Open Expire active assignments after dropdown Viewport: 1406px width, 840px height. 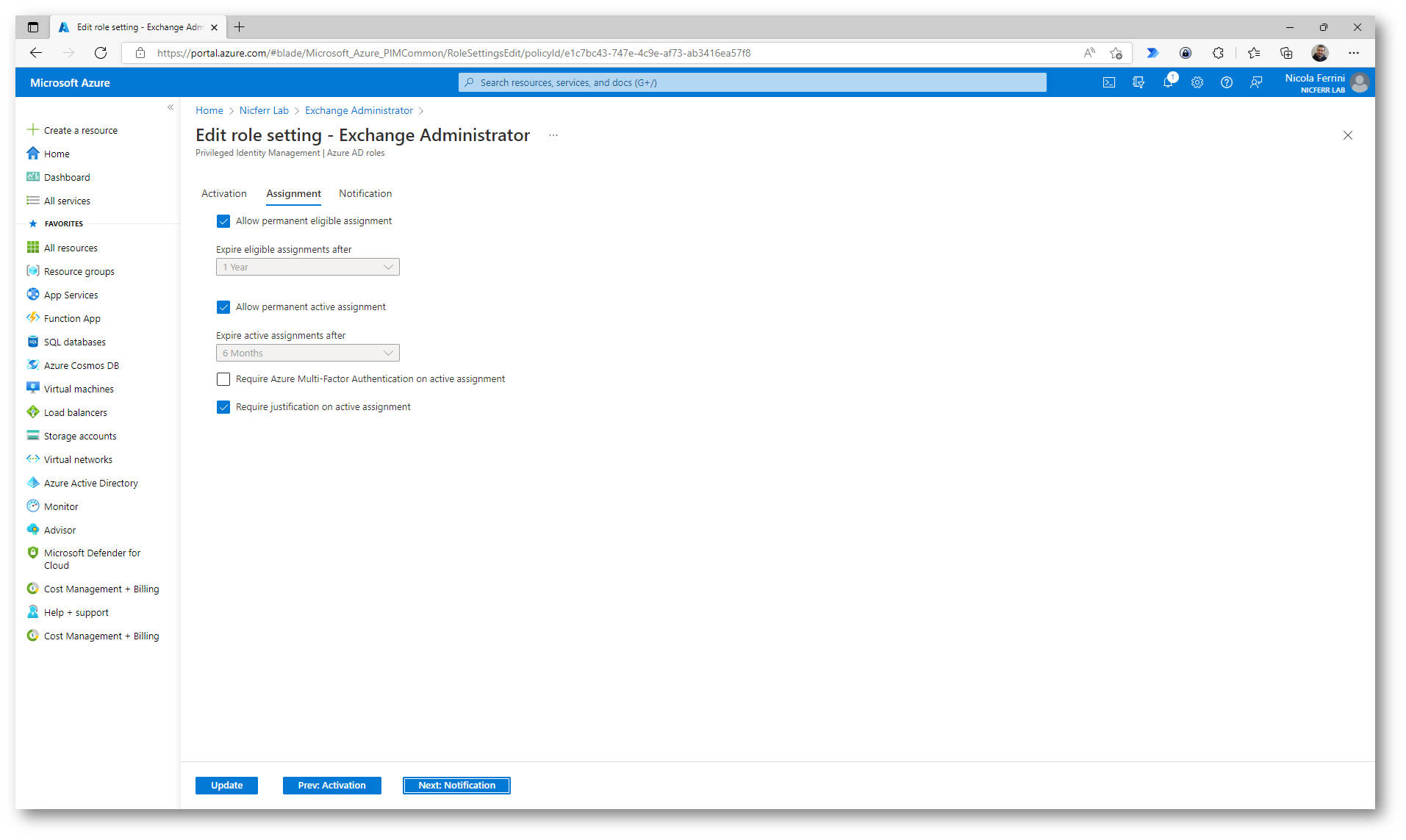point(308,353)
